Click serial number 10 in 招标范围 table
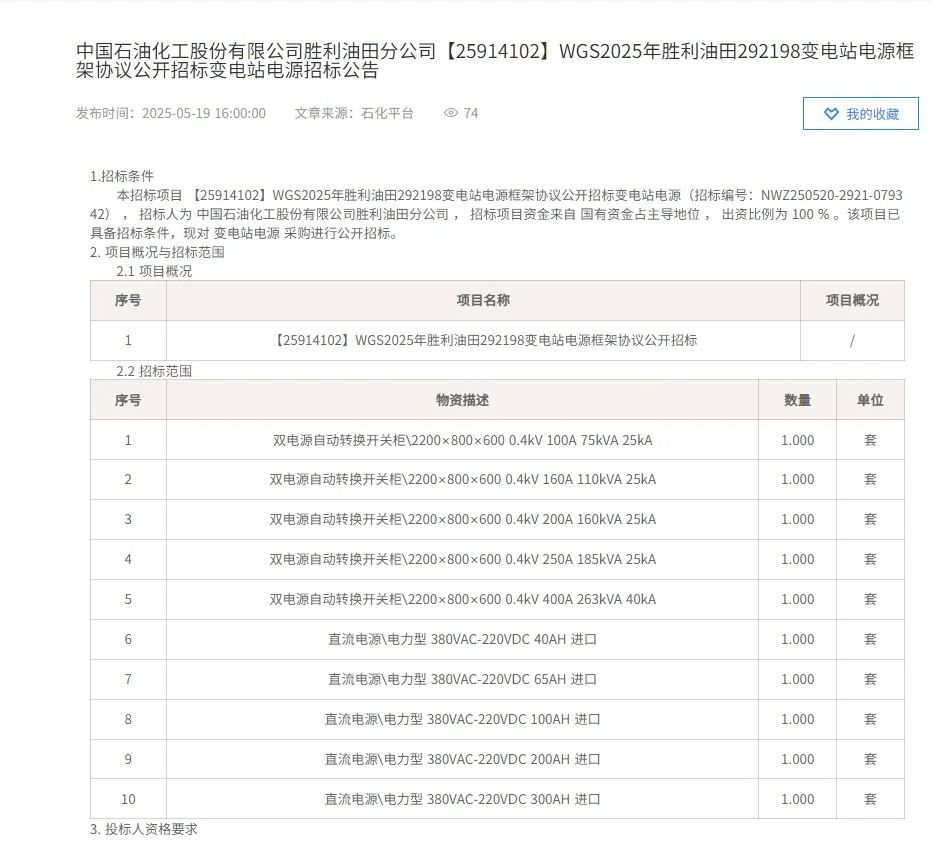This screenshot has height=842, width=931. pyautogui.click(x=128, y=799)
